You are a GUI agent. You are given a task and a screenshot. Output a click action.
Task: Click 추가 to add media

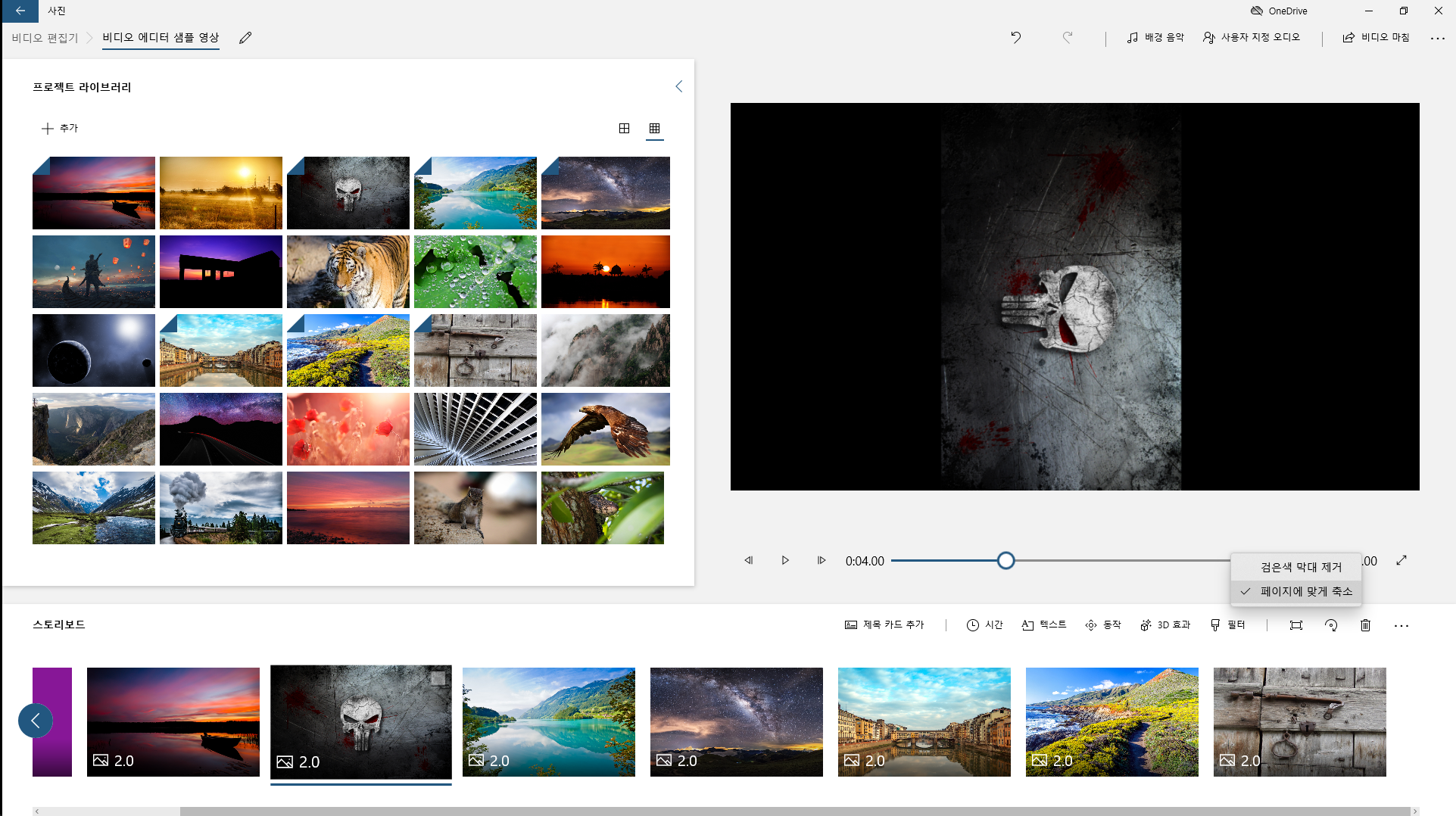click(60, 128)
